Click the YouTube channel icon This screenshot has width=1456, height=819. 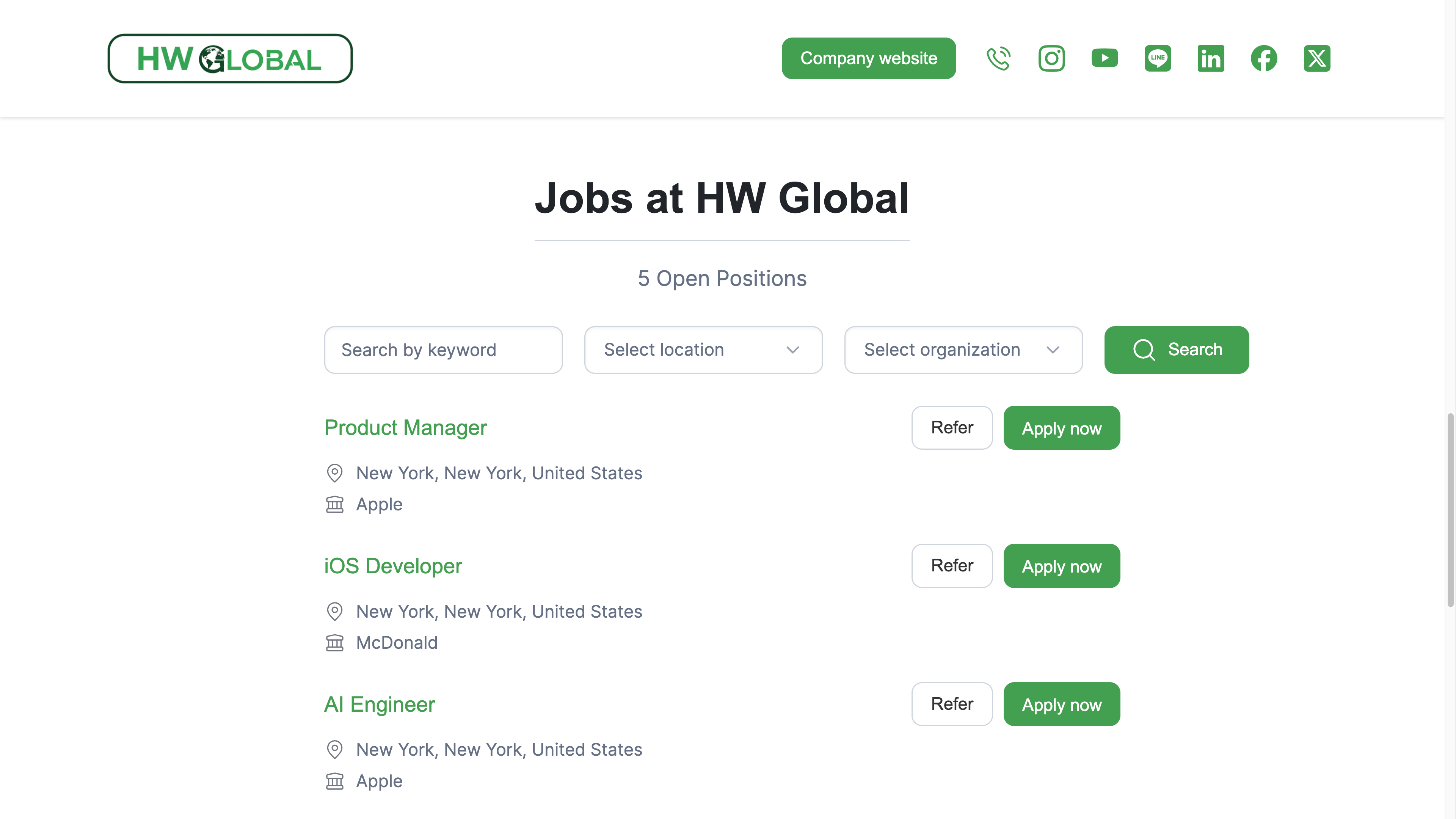tap(1105, 58)
